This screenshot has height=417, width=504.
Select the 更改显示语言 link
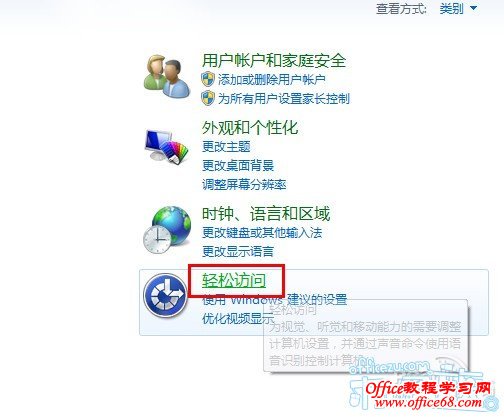click(x=238, y=251)
